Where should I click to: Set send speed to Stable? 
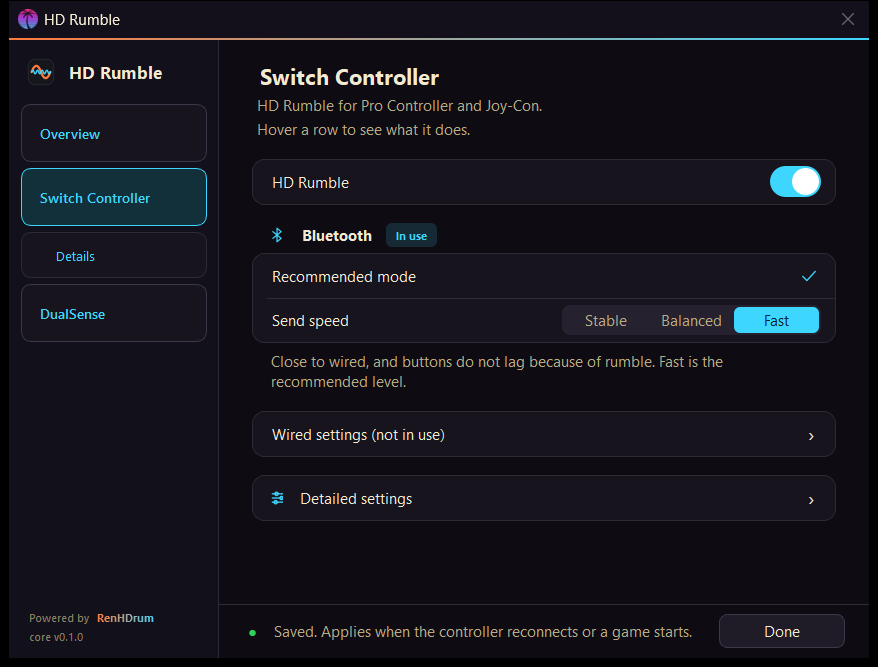(x=605, y=320)
